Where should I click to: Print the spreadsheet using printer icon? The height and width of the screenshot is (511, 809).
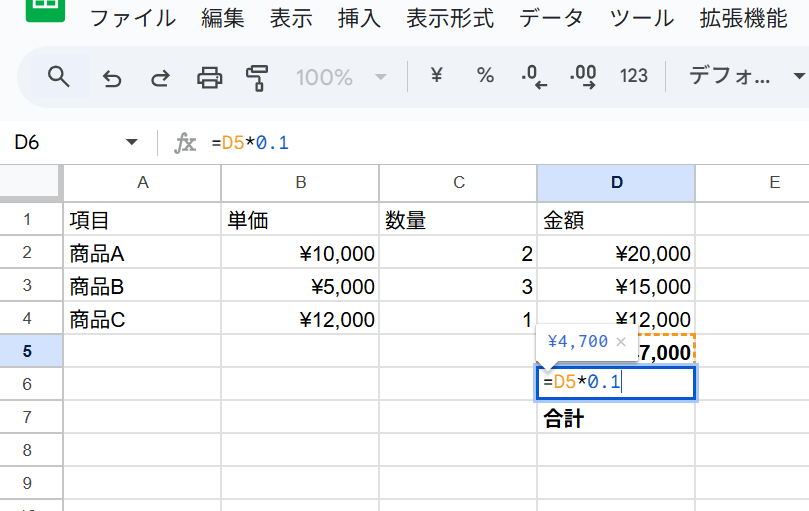click(209, 77)
